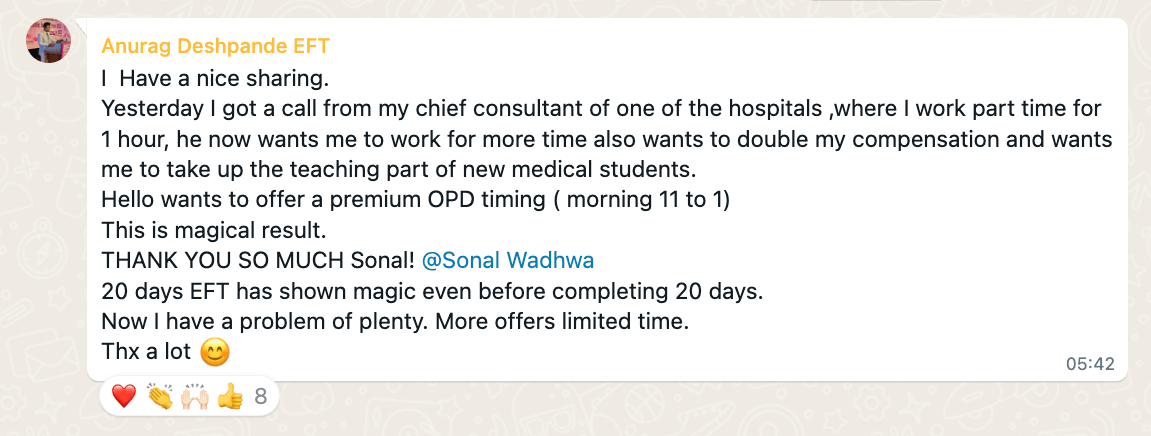Open the reaction count showing 8
Viewport: 1151px width, 436px height.
click(x=261, y=397)
